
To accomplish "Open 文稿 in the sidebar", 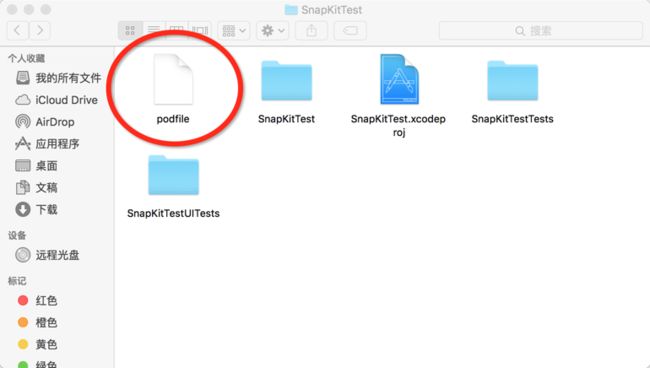I will 36,188.
